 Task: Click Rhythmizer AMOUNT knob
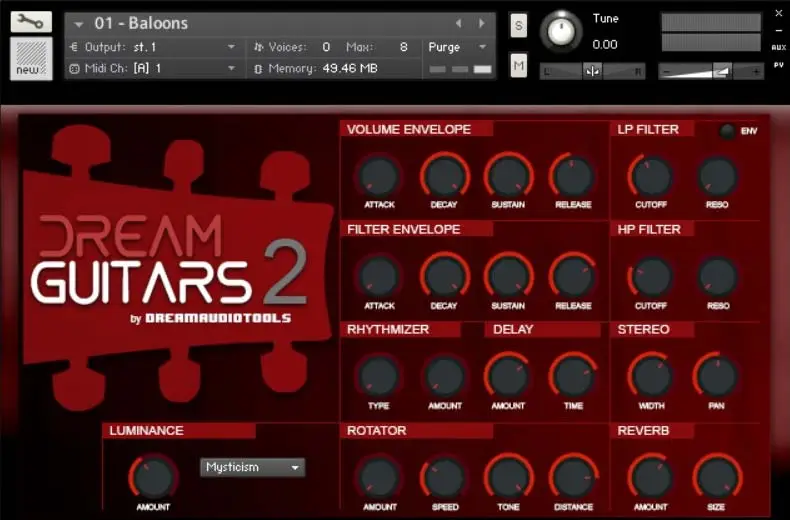[x=444, y=376]
